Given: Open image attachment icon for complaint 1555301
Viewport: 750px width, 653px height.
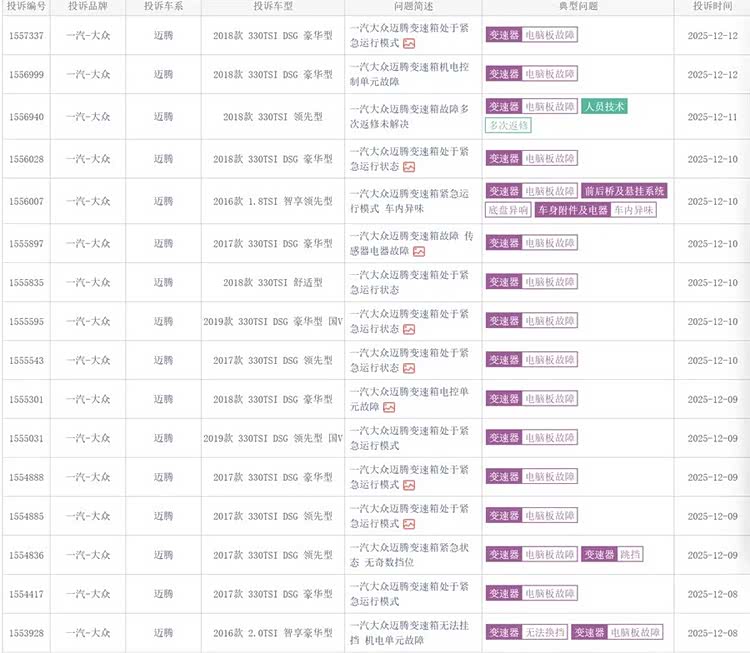Looking at the screenshot, I should pos(389,407).
